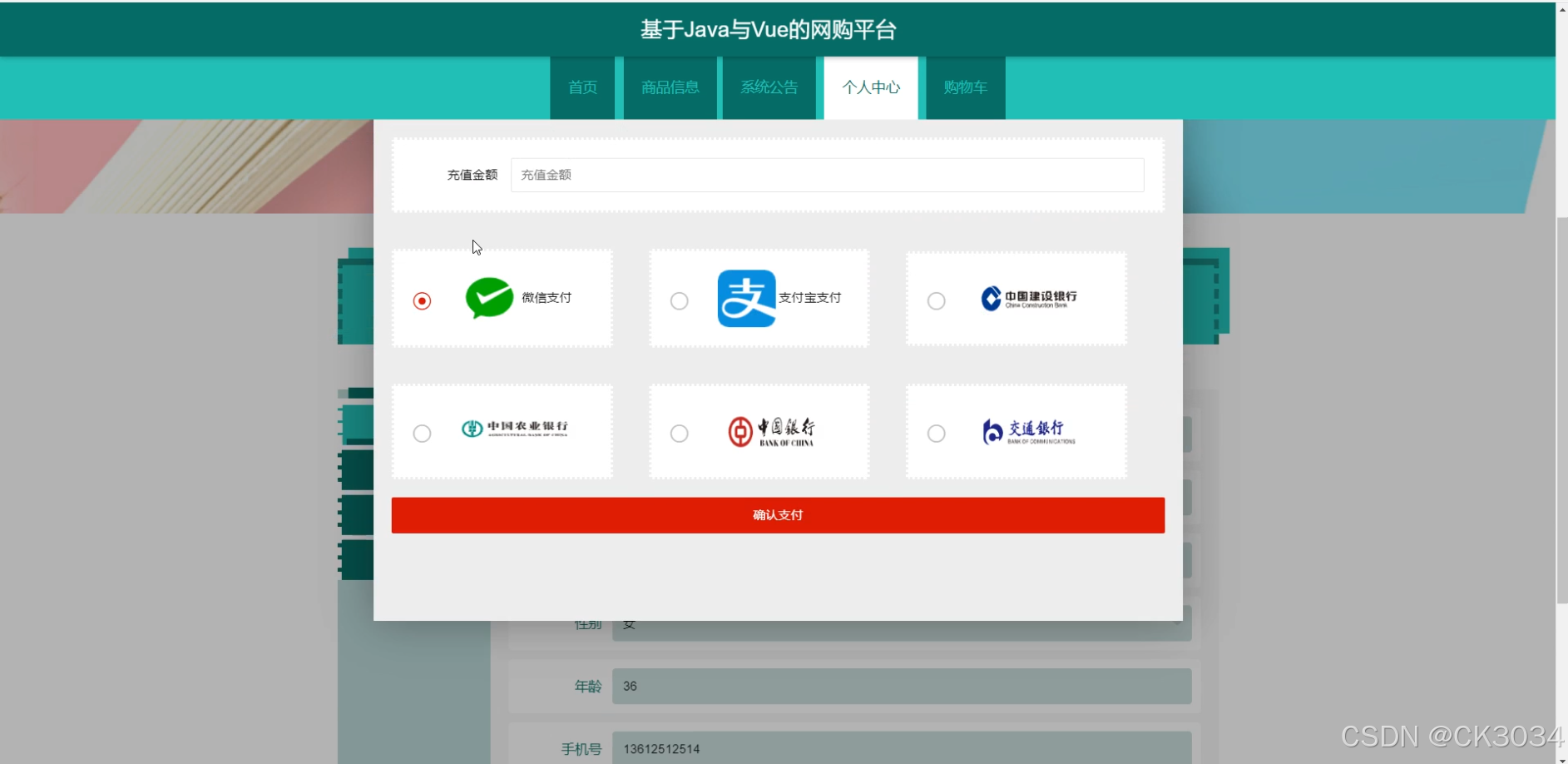Screen dimensions: 1568x764
Task: Click the 微信支付 text label
Action: pyautogui.click(x=547, y=298)
